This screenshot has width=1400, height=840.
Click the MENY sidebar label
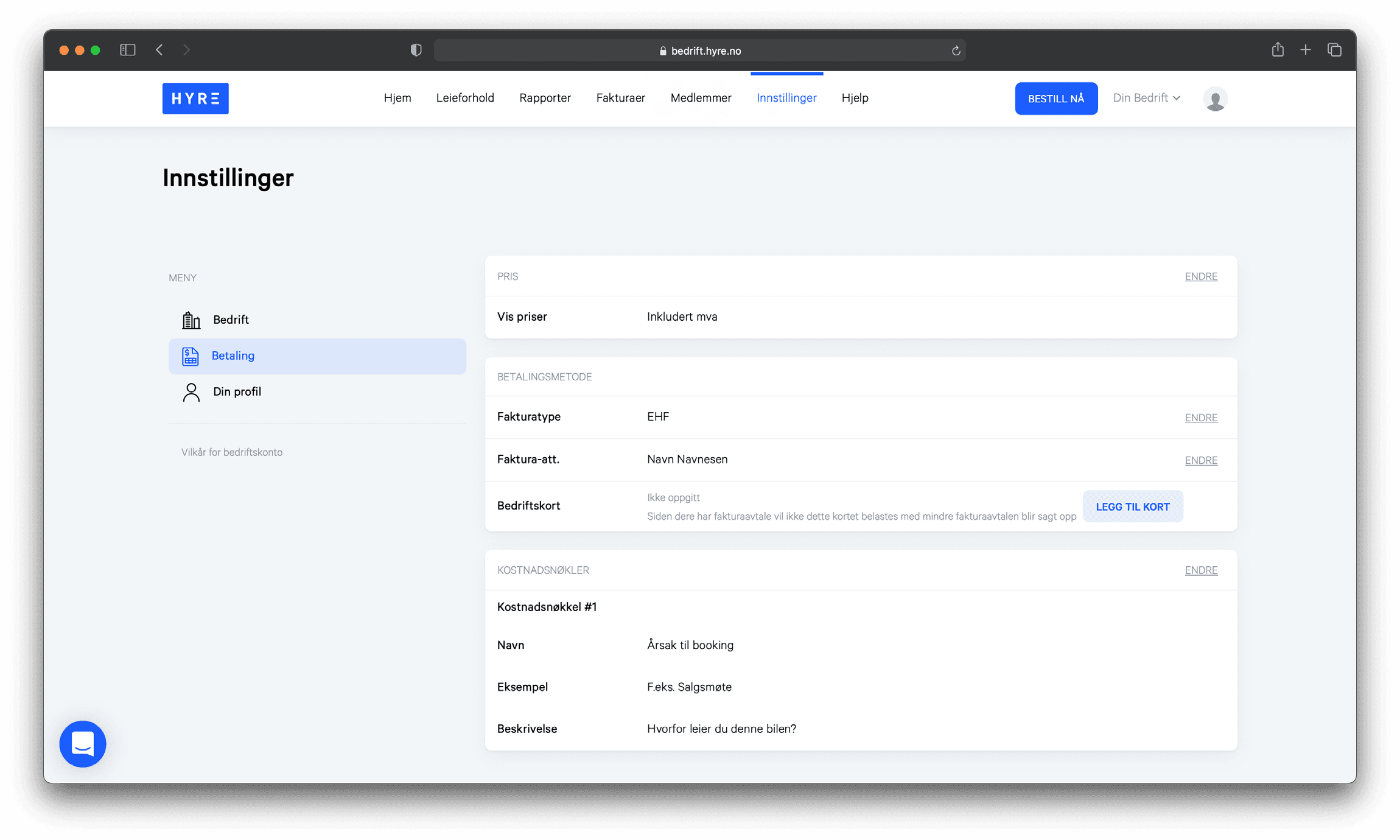pos(183,278)
